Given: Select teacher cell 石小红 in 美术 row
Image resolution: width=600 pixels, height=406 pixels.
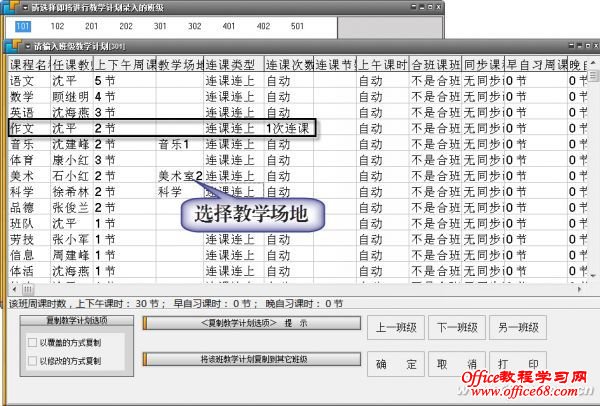Looking at the screenshot, I should 72,176.
